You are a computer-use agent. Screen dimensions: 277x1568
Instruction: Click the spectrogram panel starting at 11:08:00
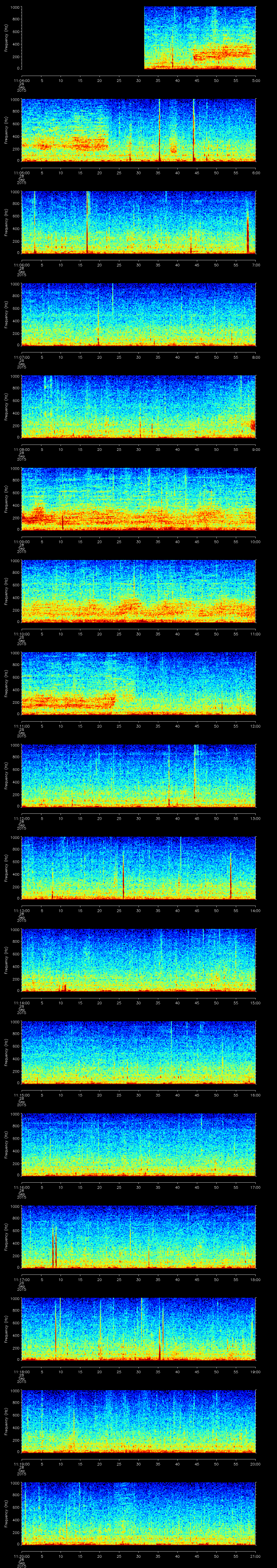pyautogui.click(x=139, y=407)
